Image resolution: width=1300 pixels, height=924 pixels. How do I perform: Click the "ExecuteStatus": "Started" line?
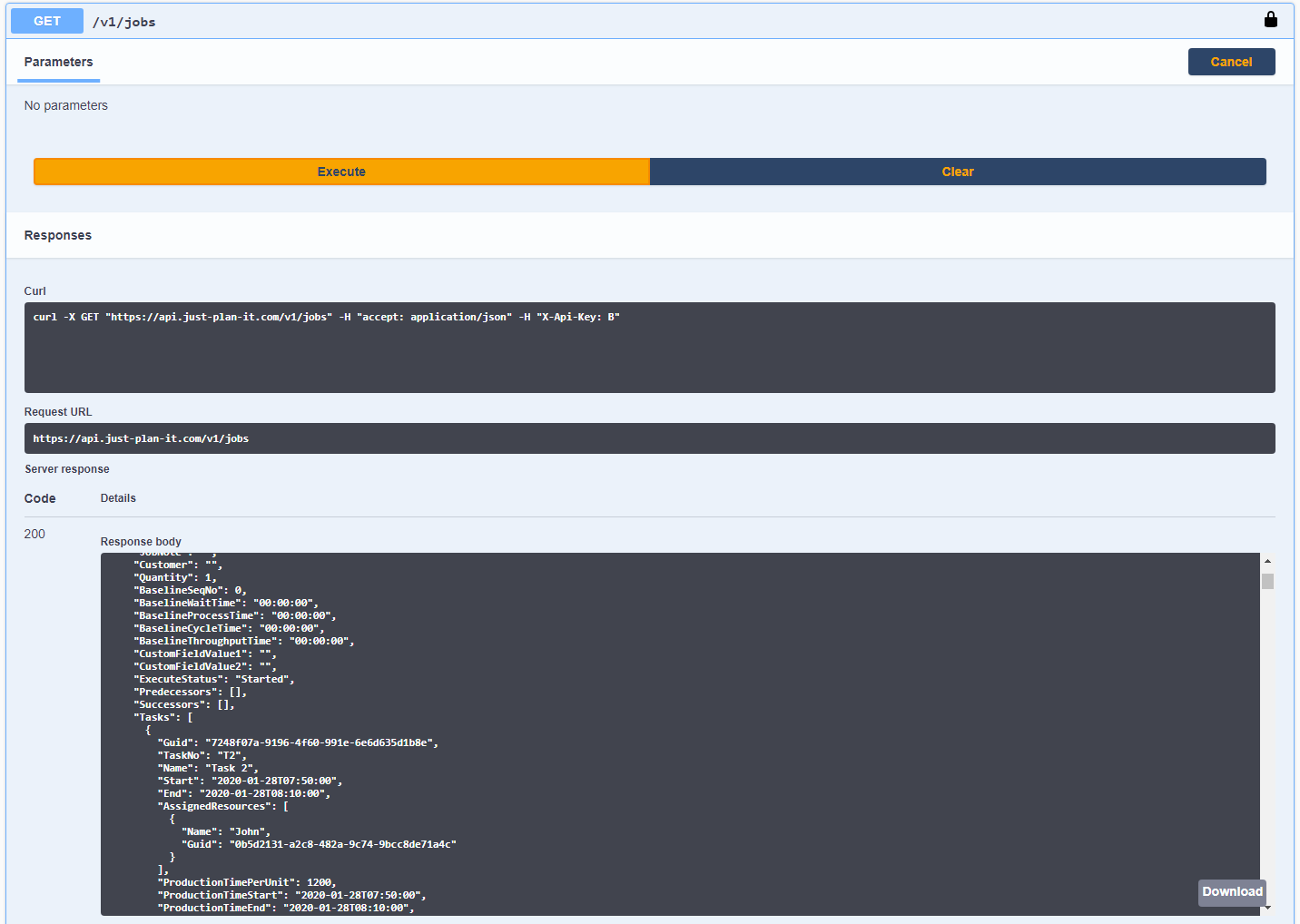click(214, 679)
